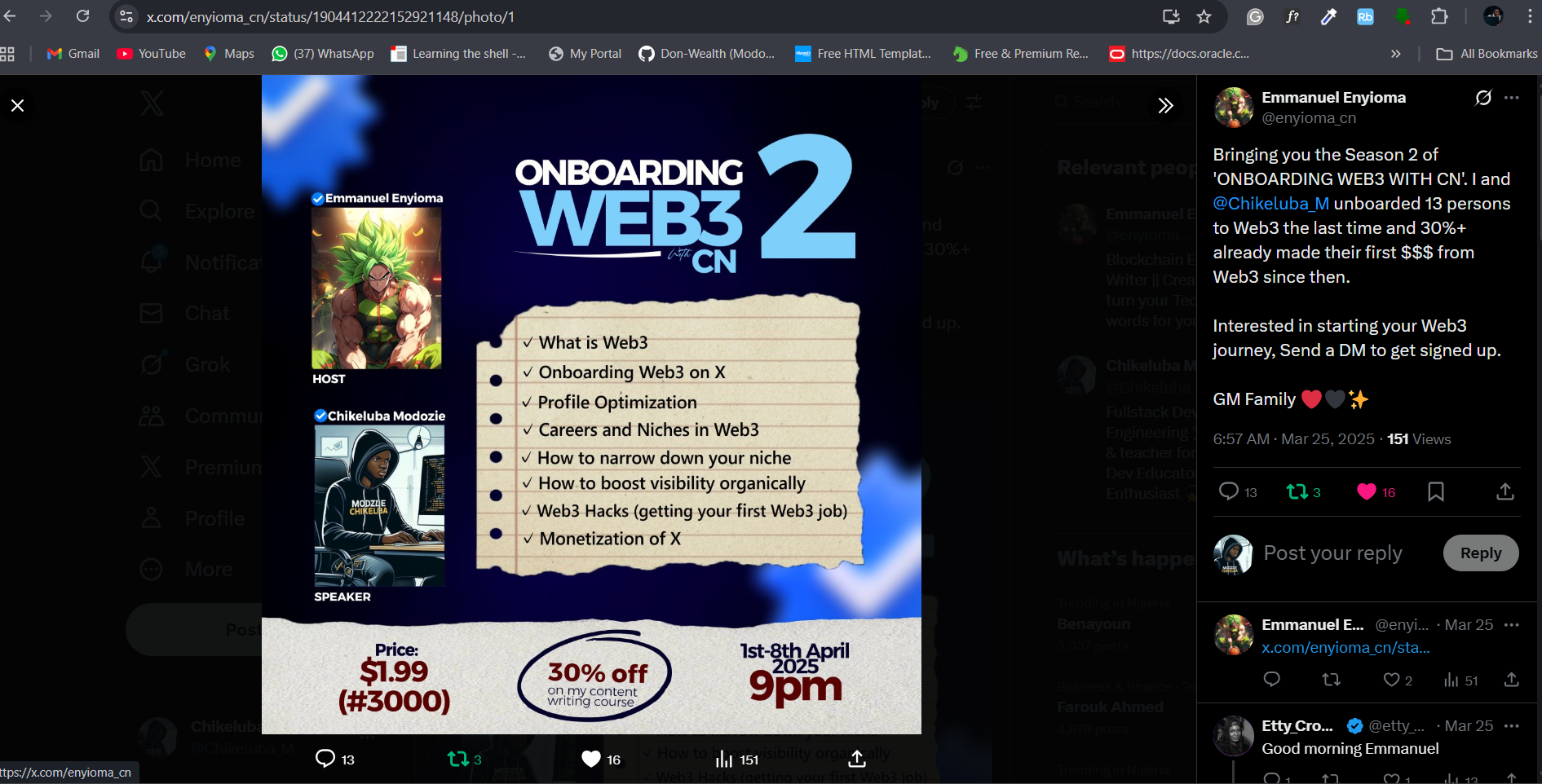The image size is (1542, 784).
Task: Open site information icon in address bar
Action: [126, 16]
